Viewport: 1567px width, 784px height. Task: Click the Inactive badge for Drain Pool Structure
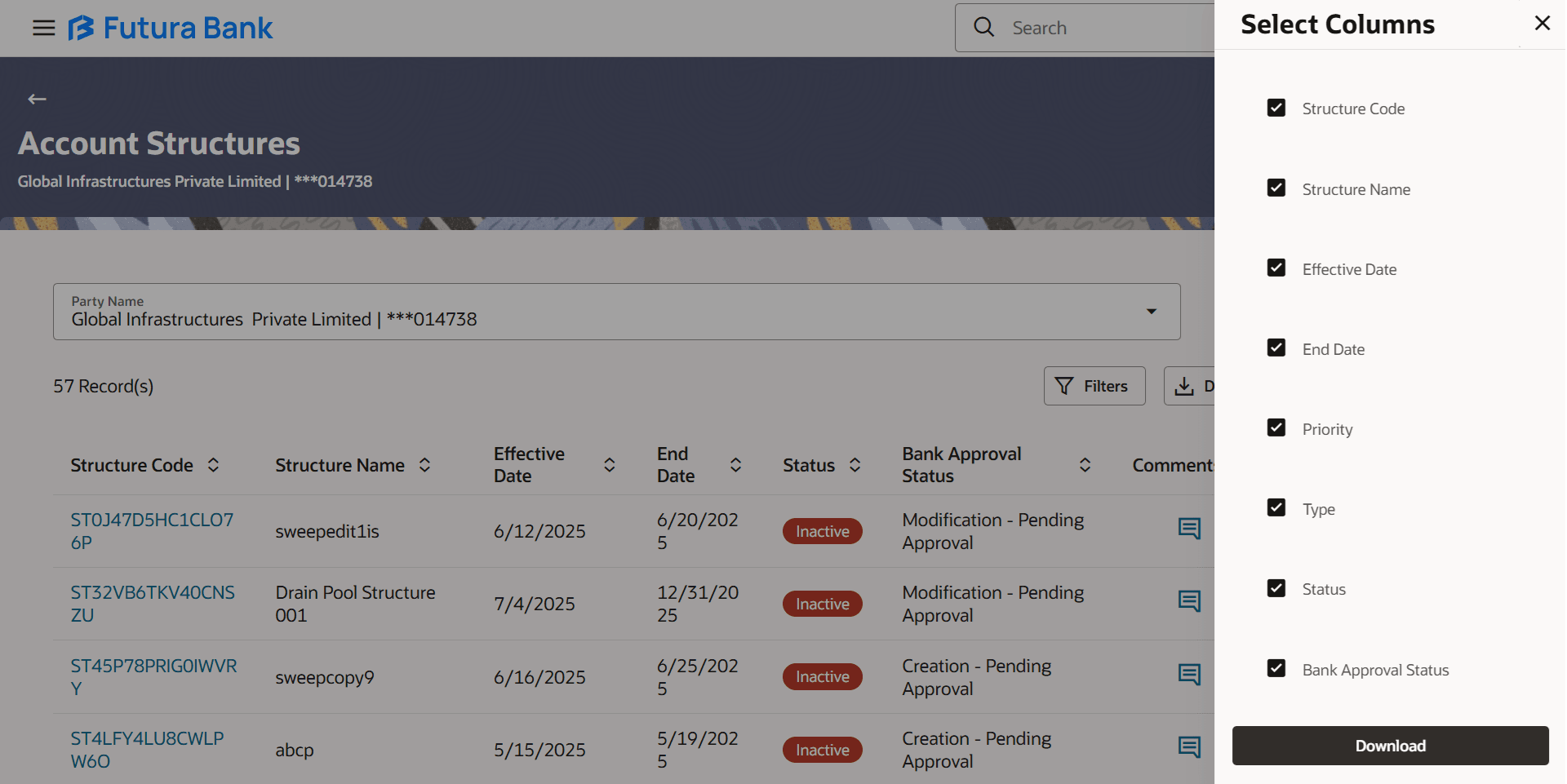[823, 604]
